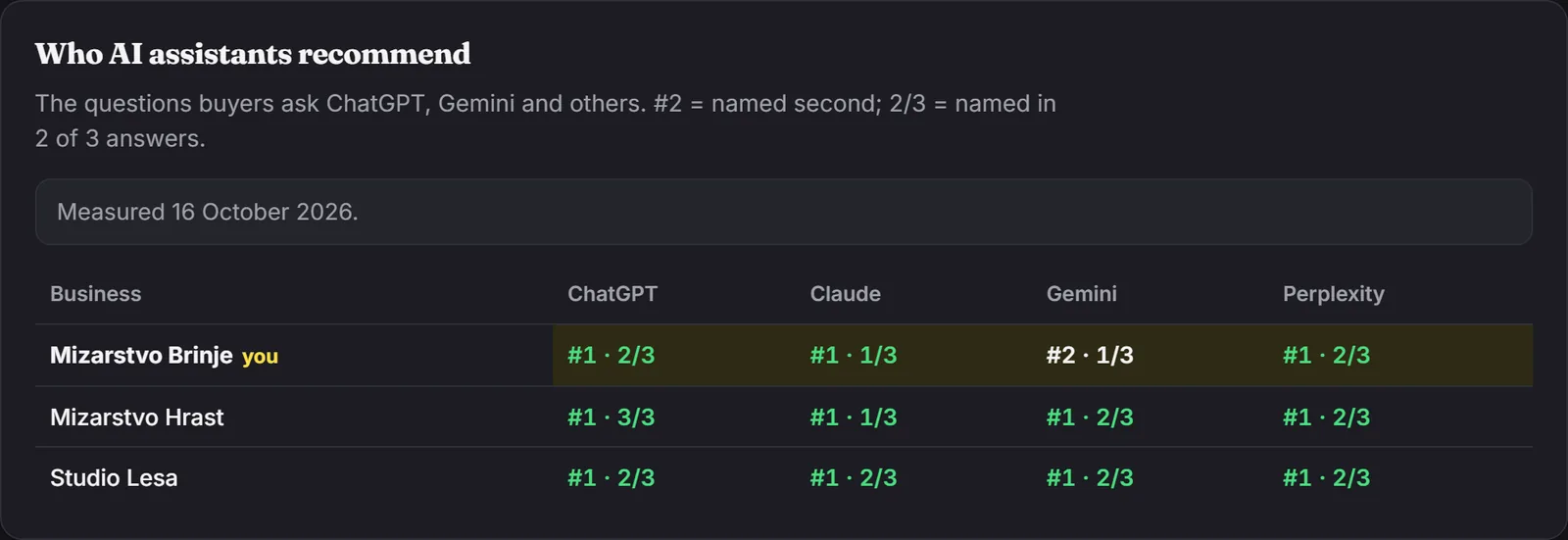
Task: Select the Studio Lesa business name
Action: [114, 478]
